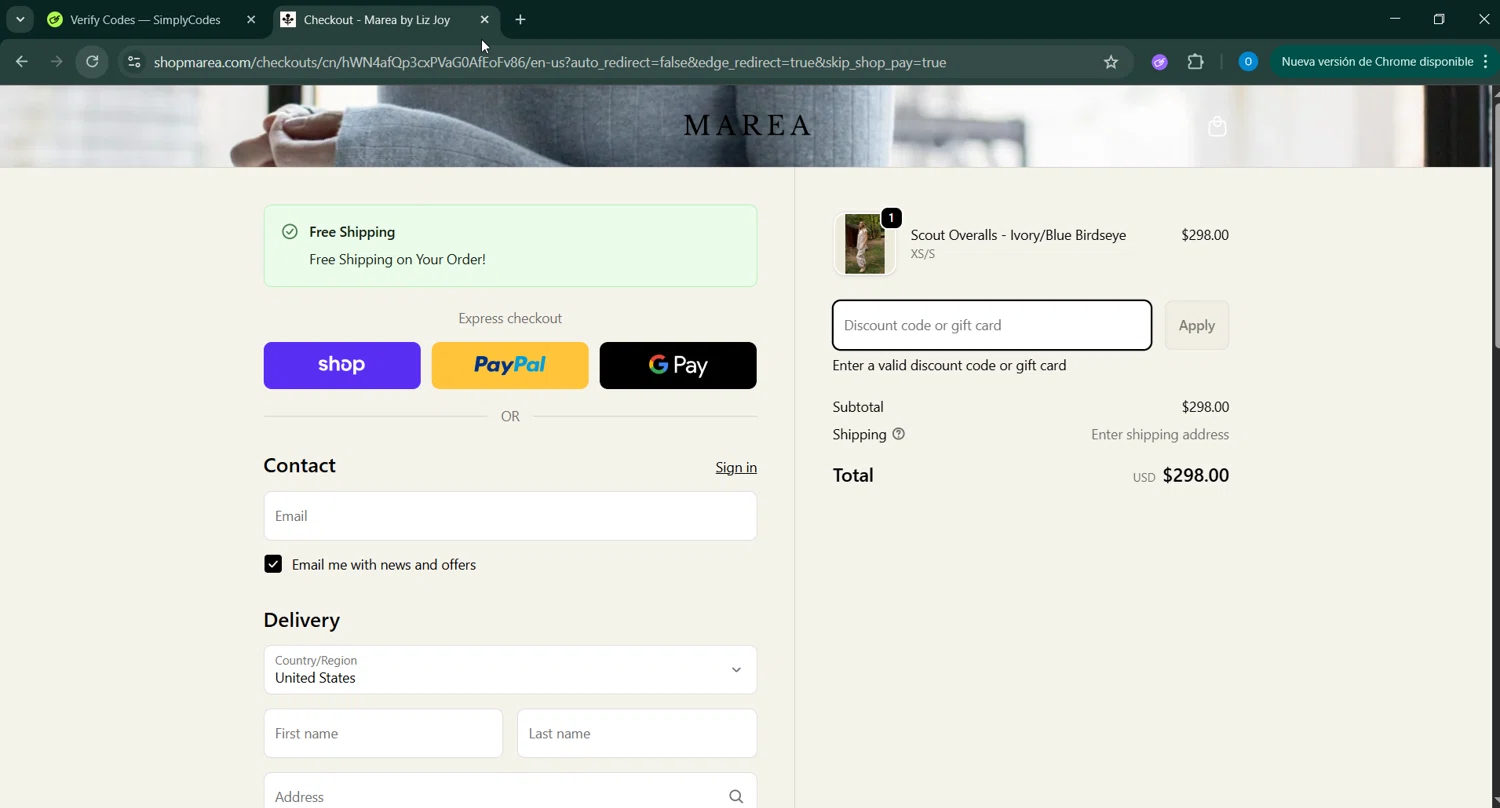Focus the Discount code or gift card field
Image resolution: width=1500 pixels, height=808 pixels.
pyautogui.click(x=992, y=325)
